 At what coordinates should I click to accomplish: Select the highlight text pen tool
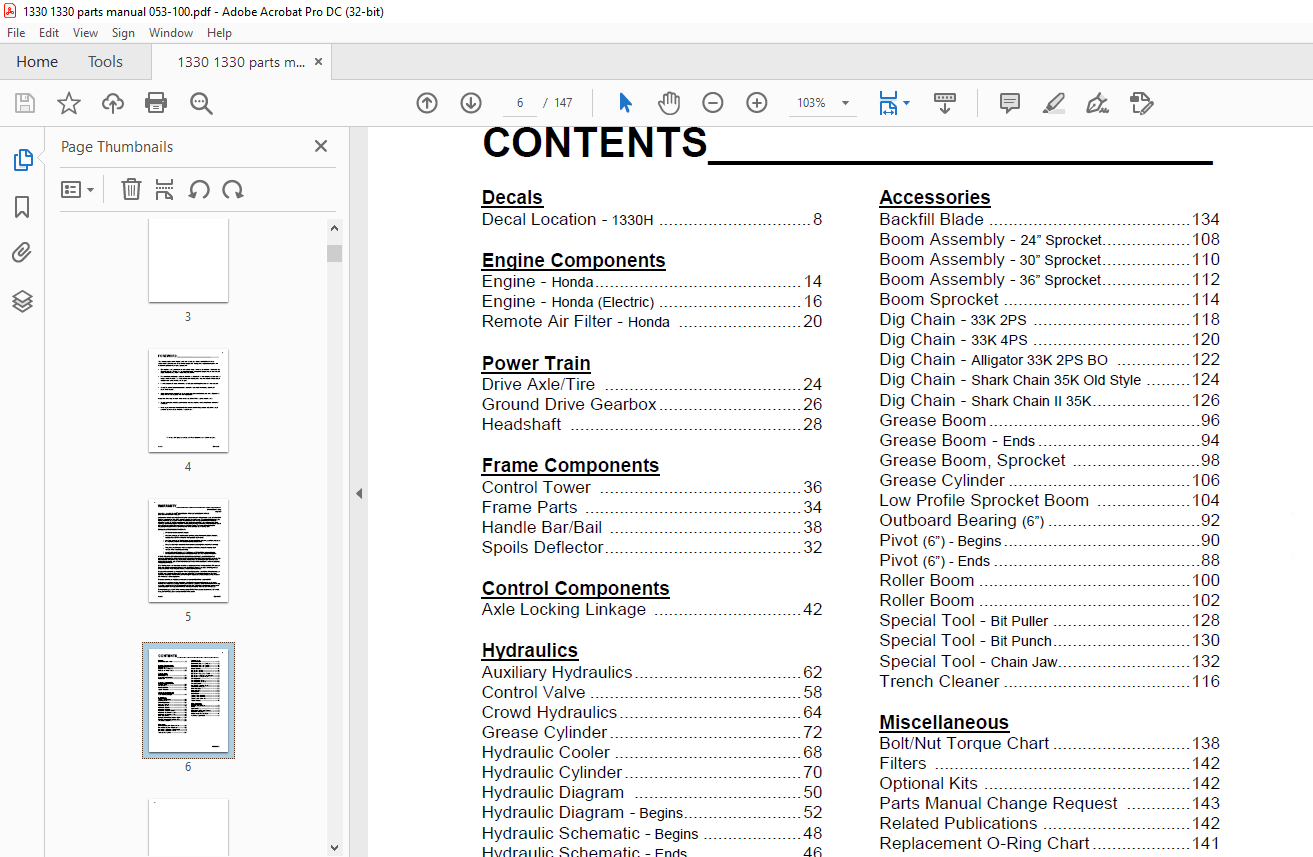coord(1053,103)
